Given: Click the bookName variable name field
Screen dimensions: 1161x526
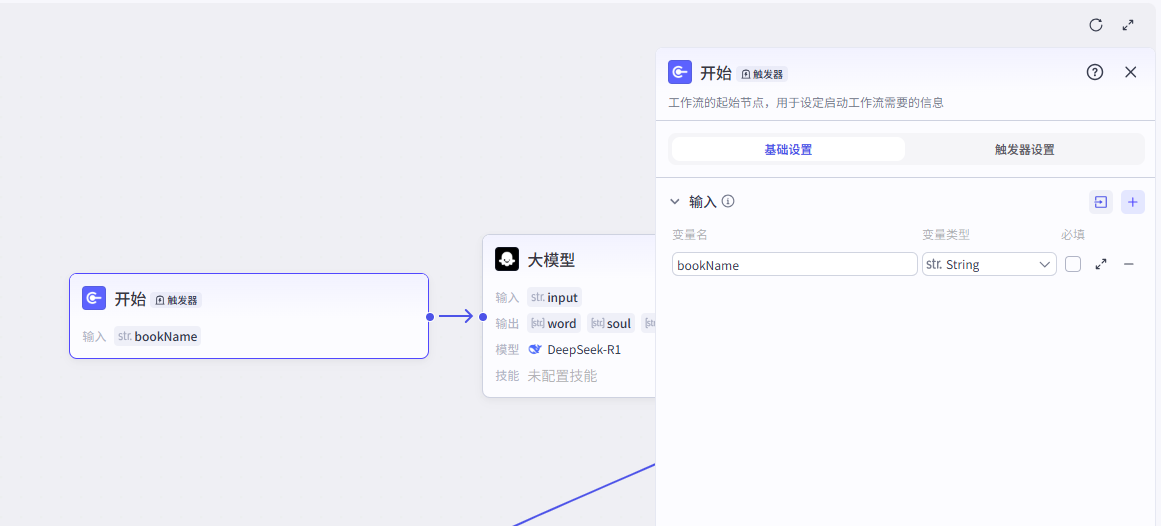Looking at the screenshot, I should click(794, 264).
